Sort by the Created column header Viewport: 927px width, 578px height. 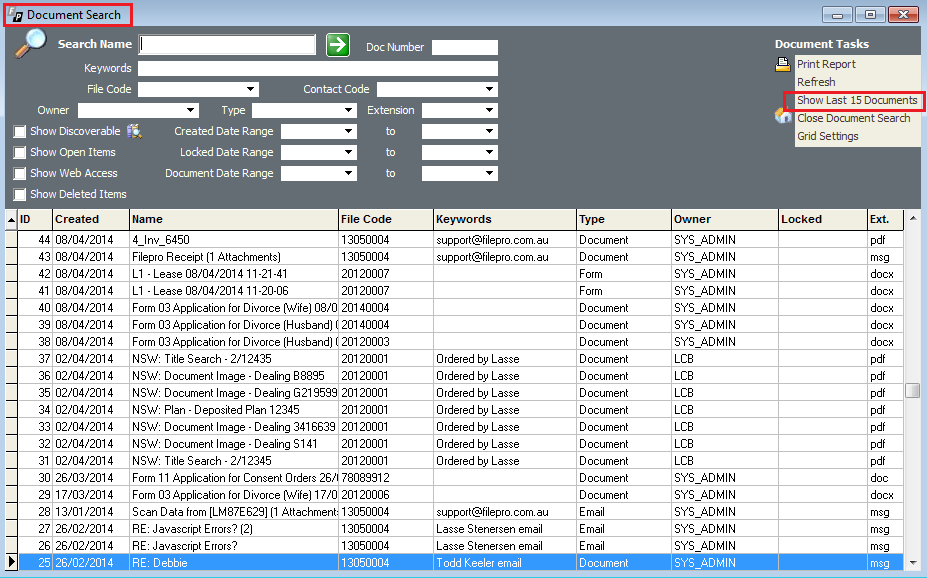coord(90,219)
